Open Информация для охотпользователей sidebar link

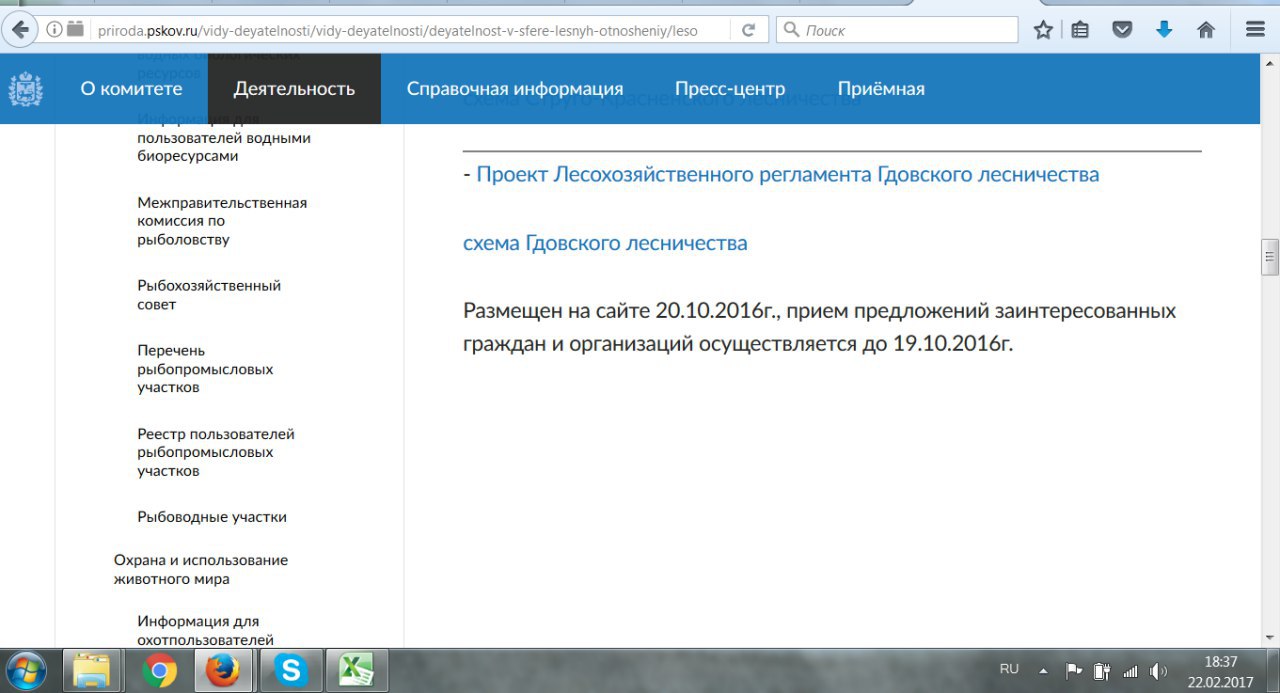(x=205, y=630)
